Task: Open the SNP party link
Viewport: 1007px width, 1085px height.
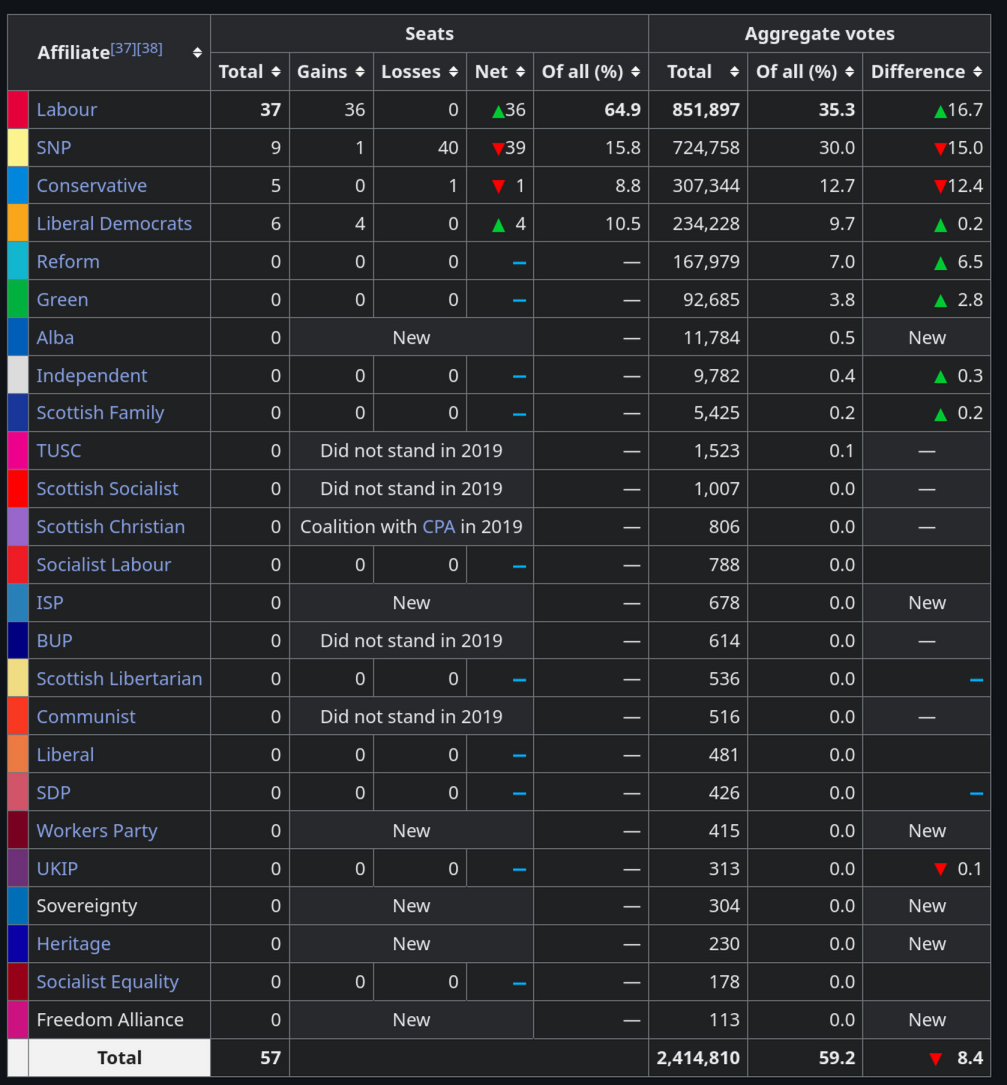Action: (x=53, y=147)
